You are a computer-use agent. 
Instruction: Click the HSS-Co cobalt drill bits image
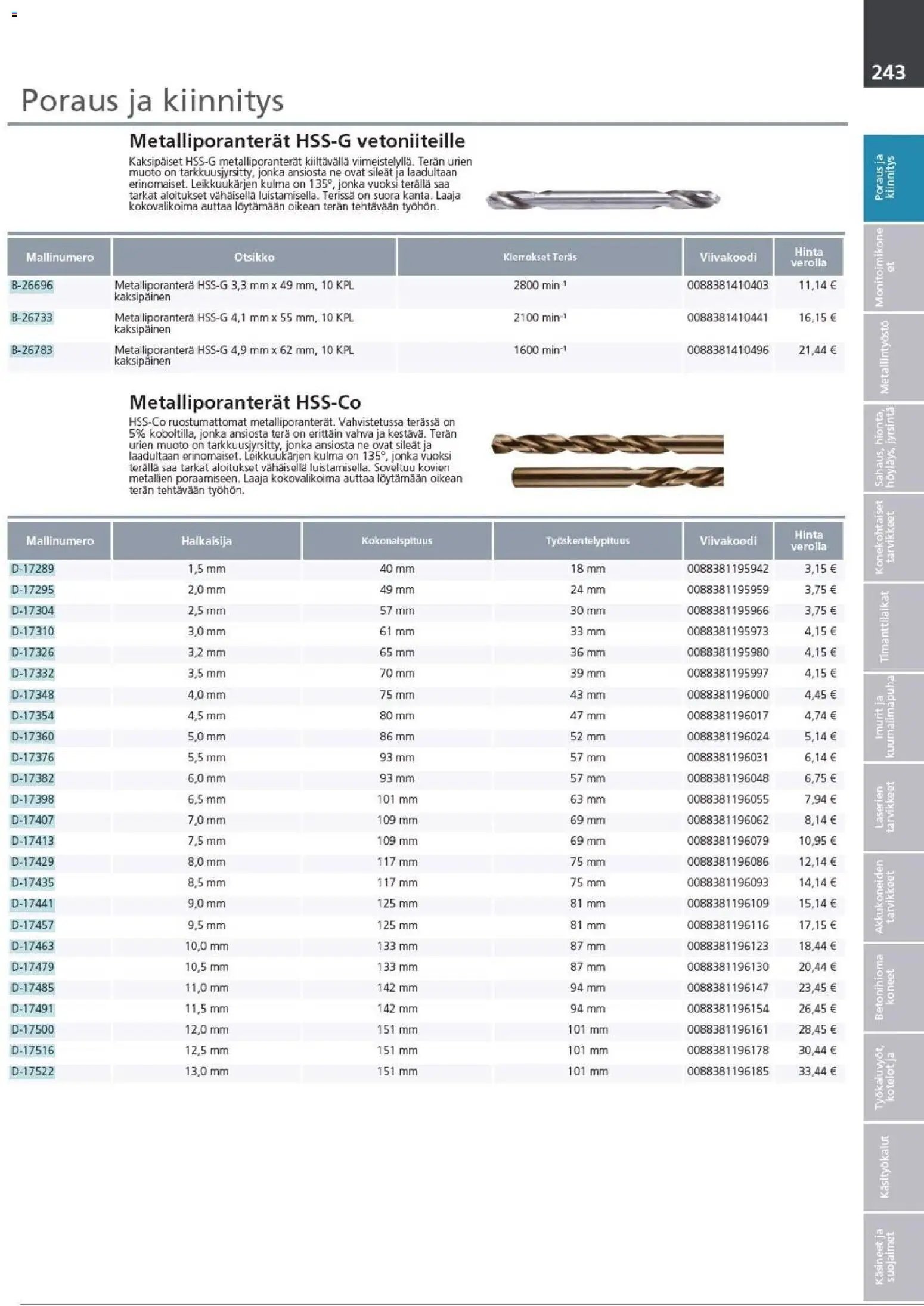click(607, 461)
